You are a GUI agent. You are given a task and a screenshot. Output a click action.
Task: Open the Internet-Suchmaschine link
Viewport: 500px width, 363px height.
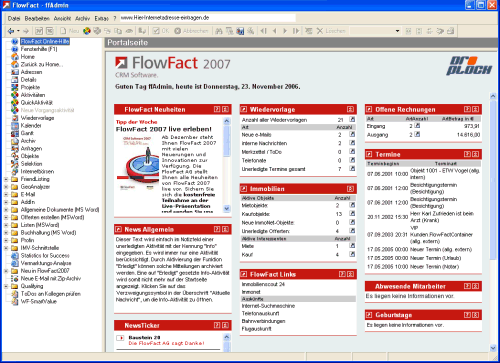[x=268, y=306]
